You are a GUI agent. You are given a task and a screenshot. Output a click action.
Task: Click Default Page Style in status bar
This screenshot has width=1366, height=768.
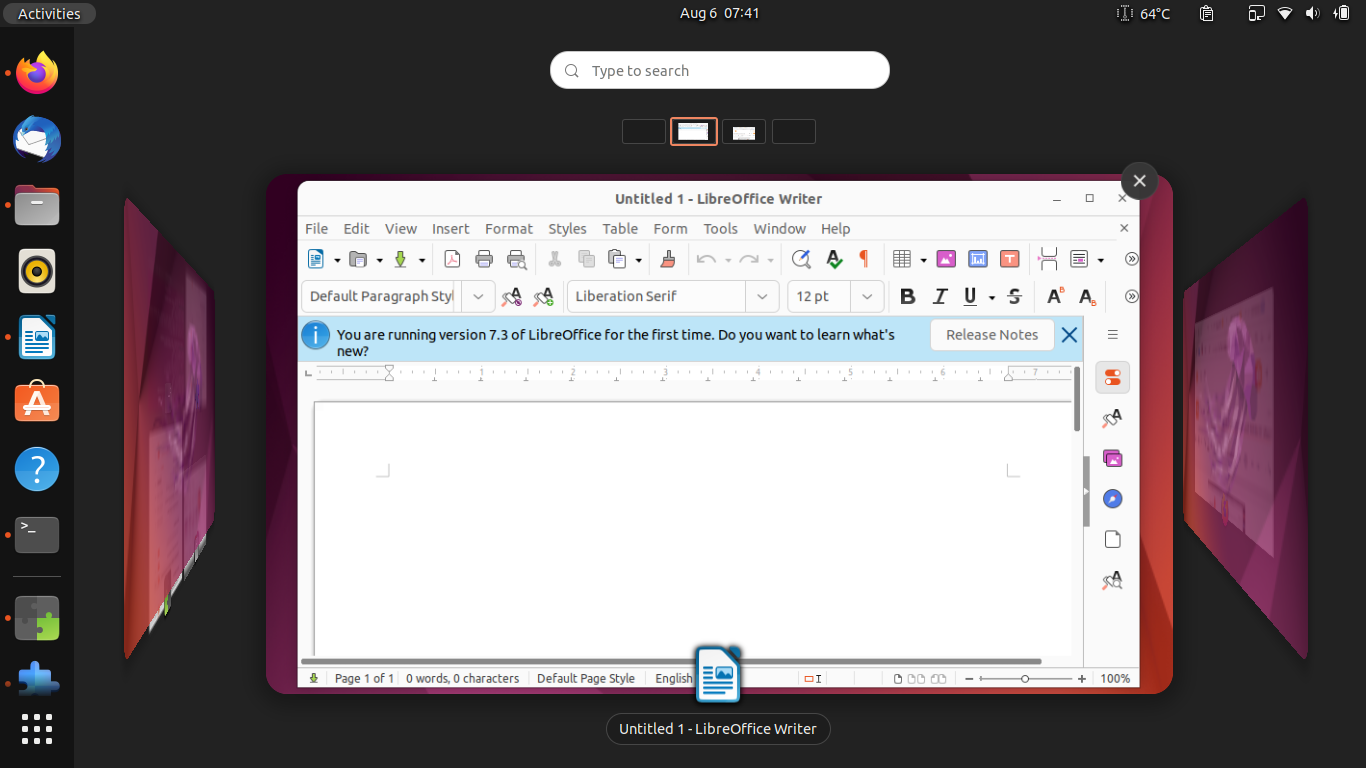coord(586,678)
